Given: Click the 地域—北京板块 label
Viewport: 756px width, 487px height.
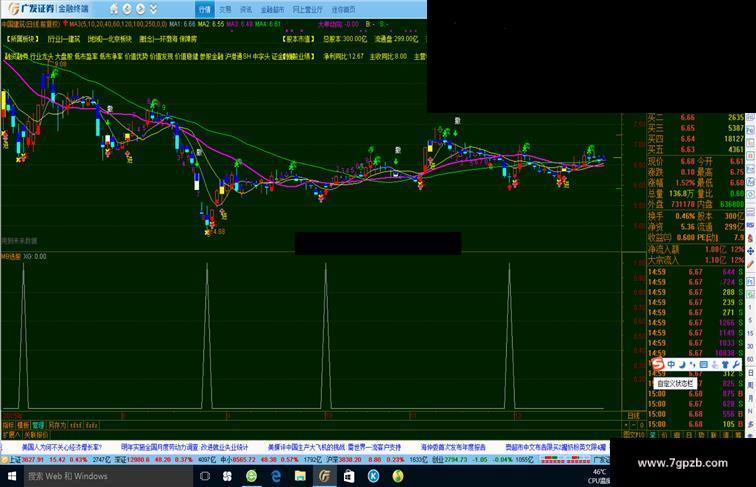Looking at the screenshot, I should (109, 39).
